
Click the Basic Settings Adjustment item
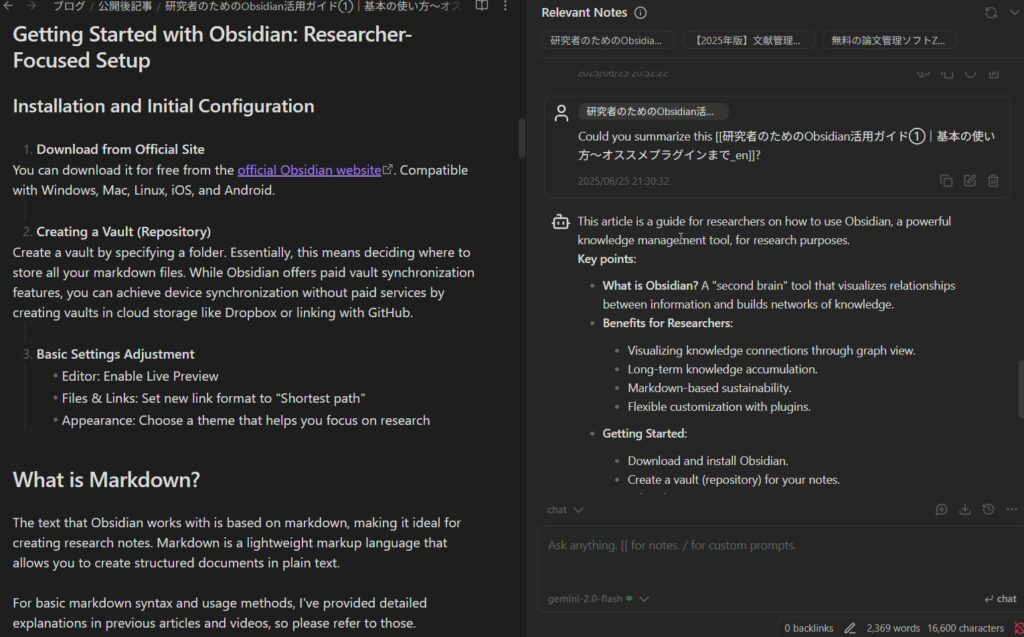pyautogui.click(x=116, y=353)
